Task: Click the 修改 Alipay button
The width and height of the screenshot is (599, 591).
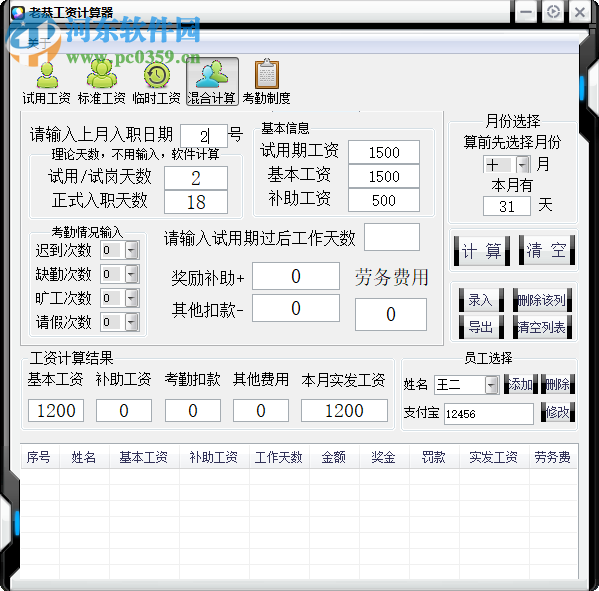Action: (x=558, y=412)
